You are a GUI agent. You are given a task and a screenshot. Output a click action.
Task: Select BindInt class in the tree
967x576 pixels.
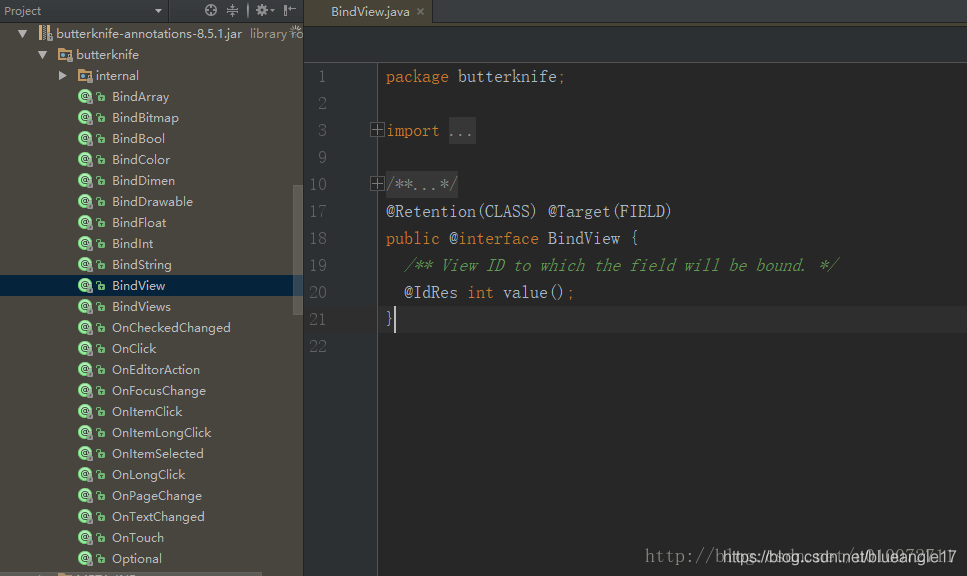(133, 244)
